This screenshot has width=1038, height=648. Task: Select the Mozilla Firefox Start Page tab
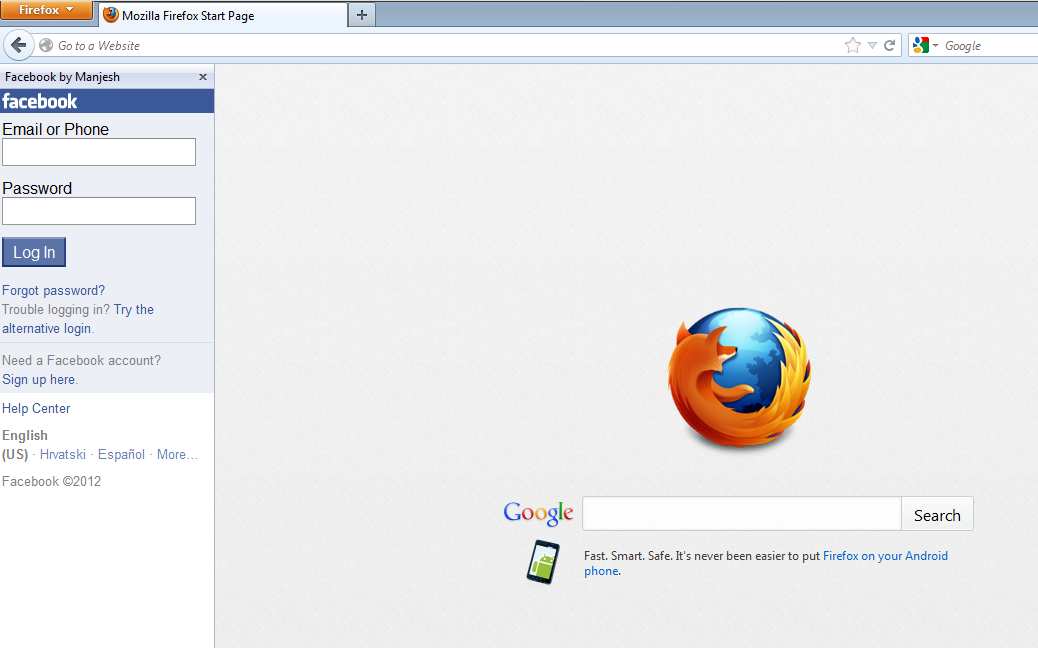click(x=223, y=15)
